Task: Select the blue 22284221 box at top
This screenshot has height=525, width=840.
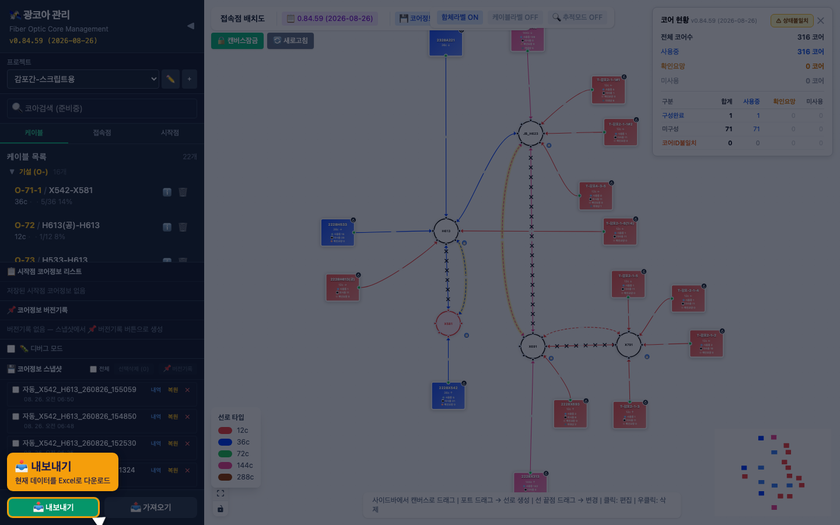Action: coord(446,43)
